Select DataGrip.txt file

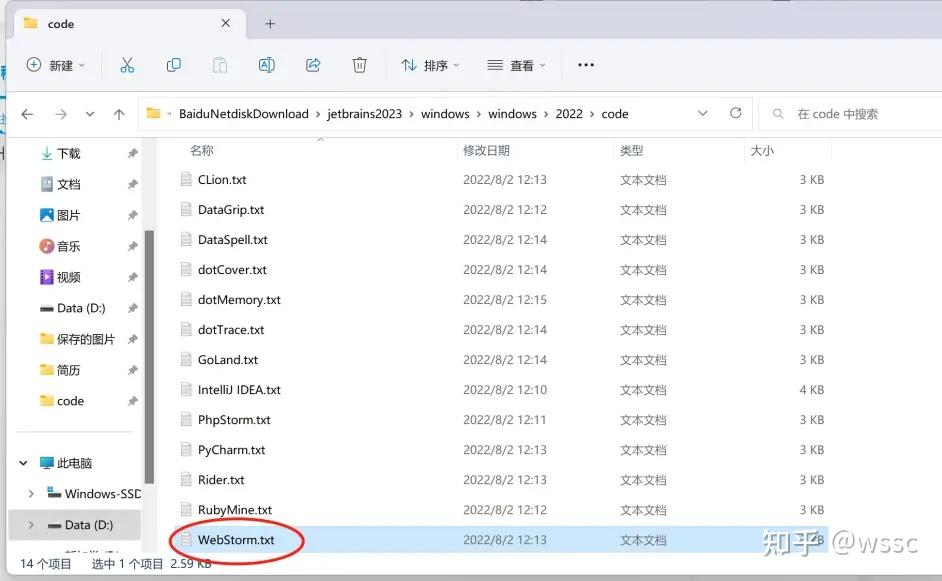[231, 209]
